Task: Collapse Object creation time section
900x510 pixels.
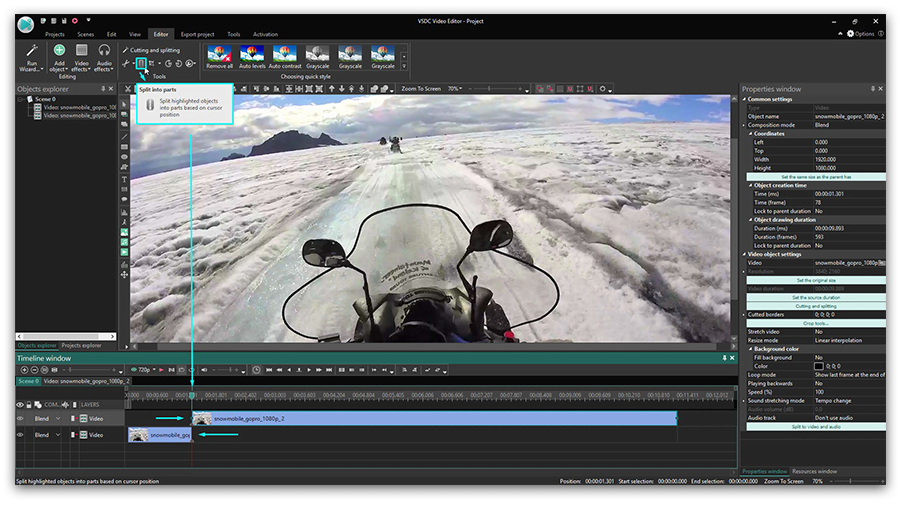Action: click(x=750, y=185)
